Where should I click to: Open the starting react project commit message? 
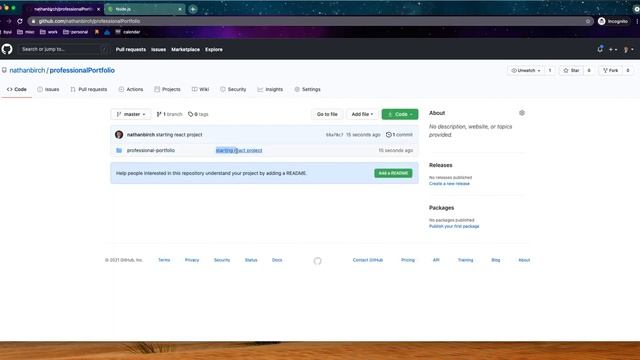click(x=179, y=135)
